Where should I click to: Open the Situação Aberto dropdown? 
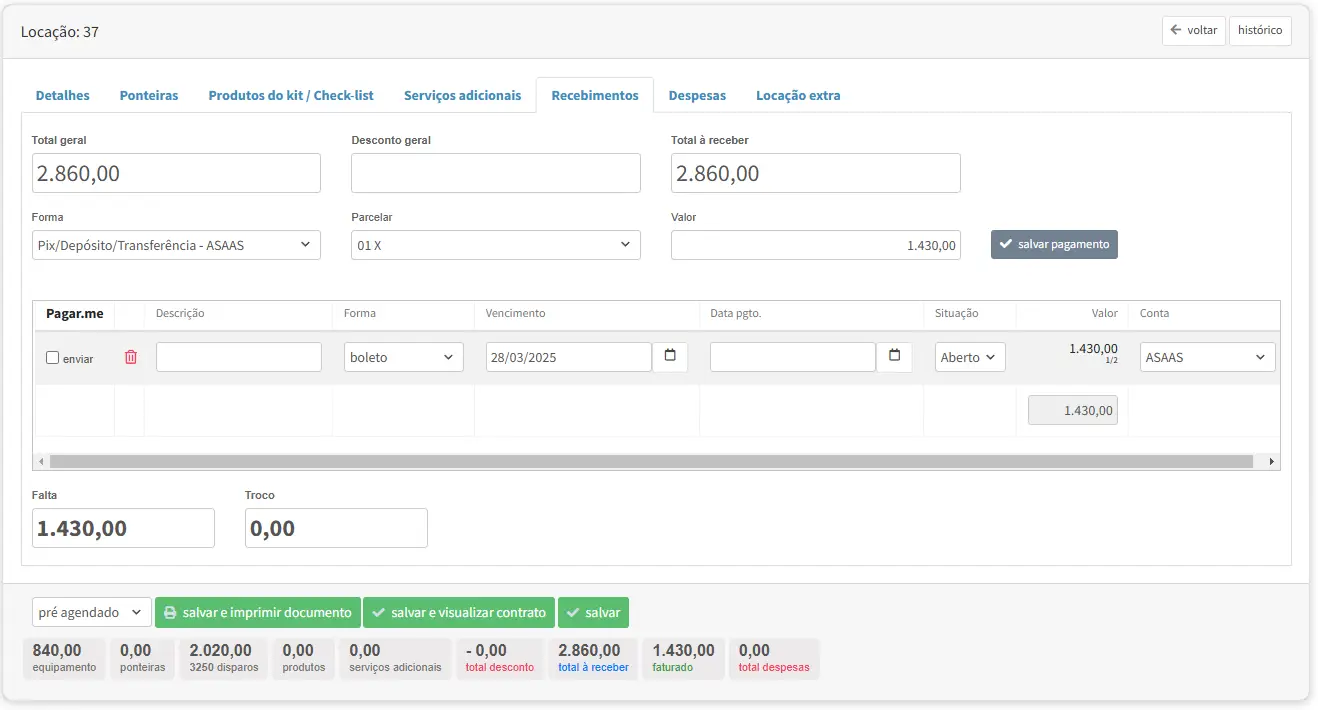(x=970, y=357)
